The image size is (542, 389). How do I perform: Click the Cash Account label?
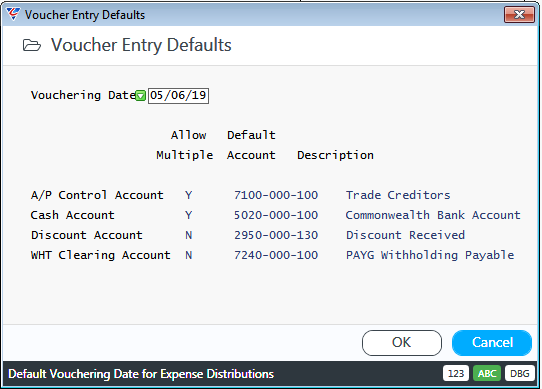click(73, 215)
